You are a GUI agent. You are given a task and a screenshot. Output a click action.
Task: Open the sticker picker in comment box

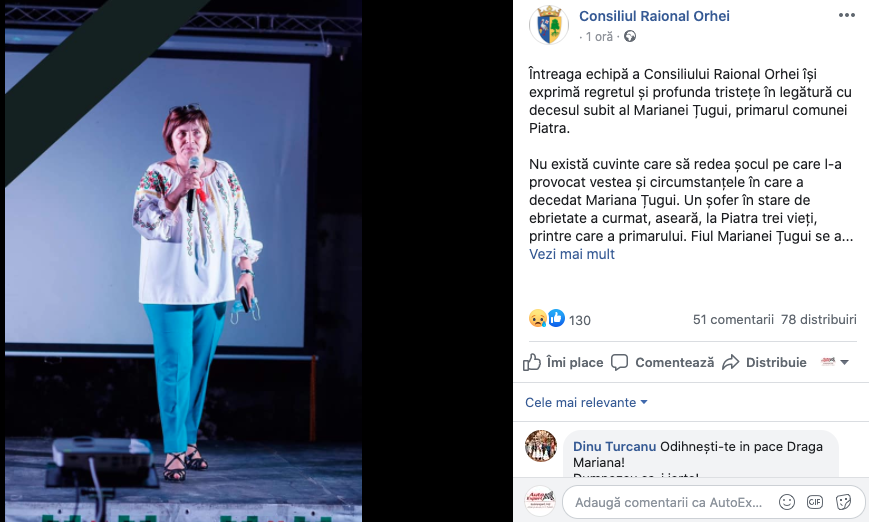844,502
